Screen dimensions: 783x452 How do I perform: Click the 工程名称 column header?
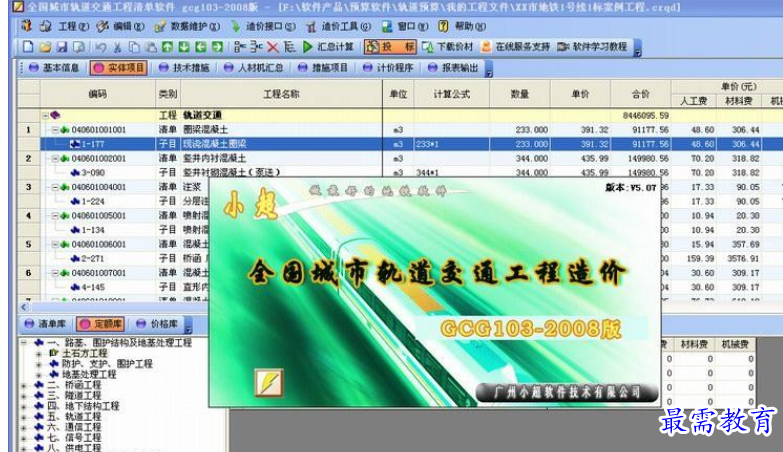tap(281, 94)
